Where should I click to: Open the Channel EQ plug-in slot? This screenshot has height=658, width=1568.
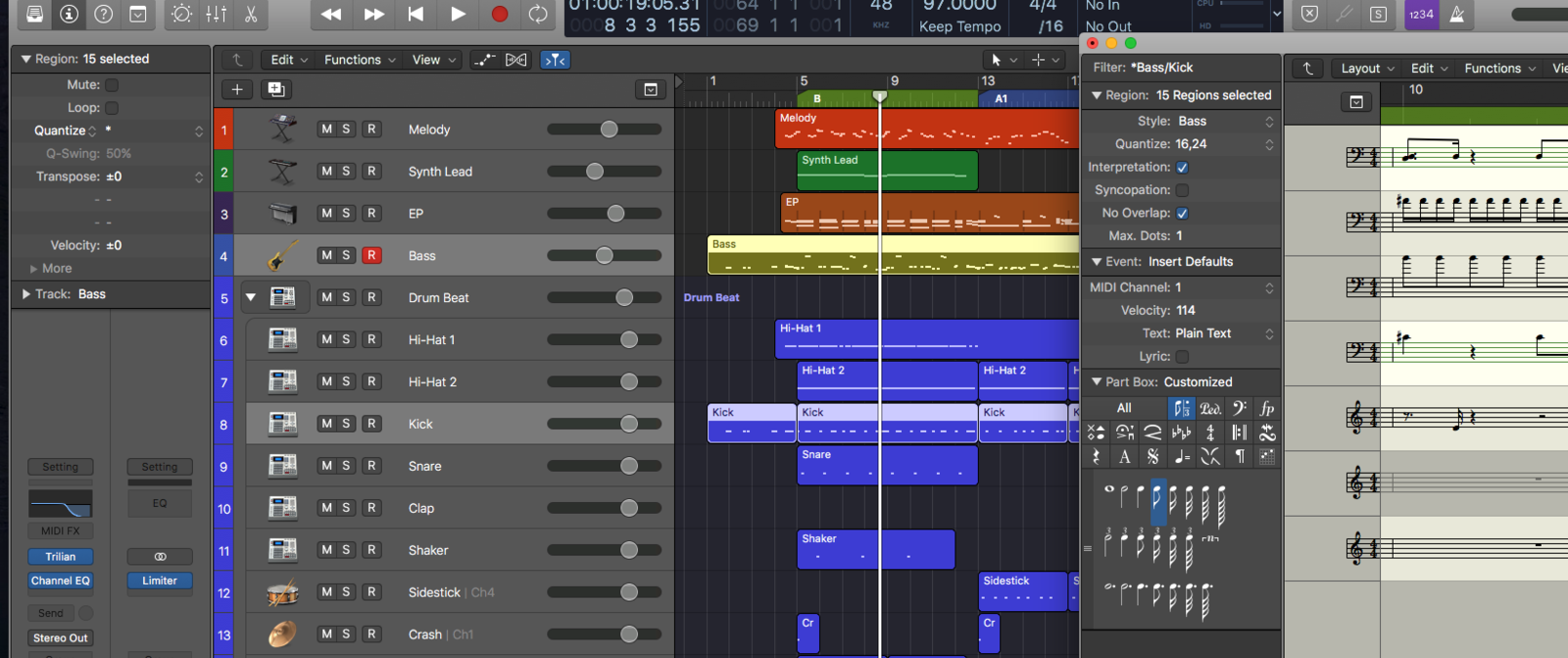pos(61,582)
